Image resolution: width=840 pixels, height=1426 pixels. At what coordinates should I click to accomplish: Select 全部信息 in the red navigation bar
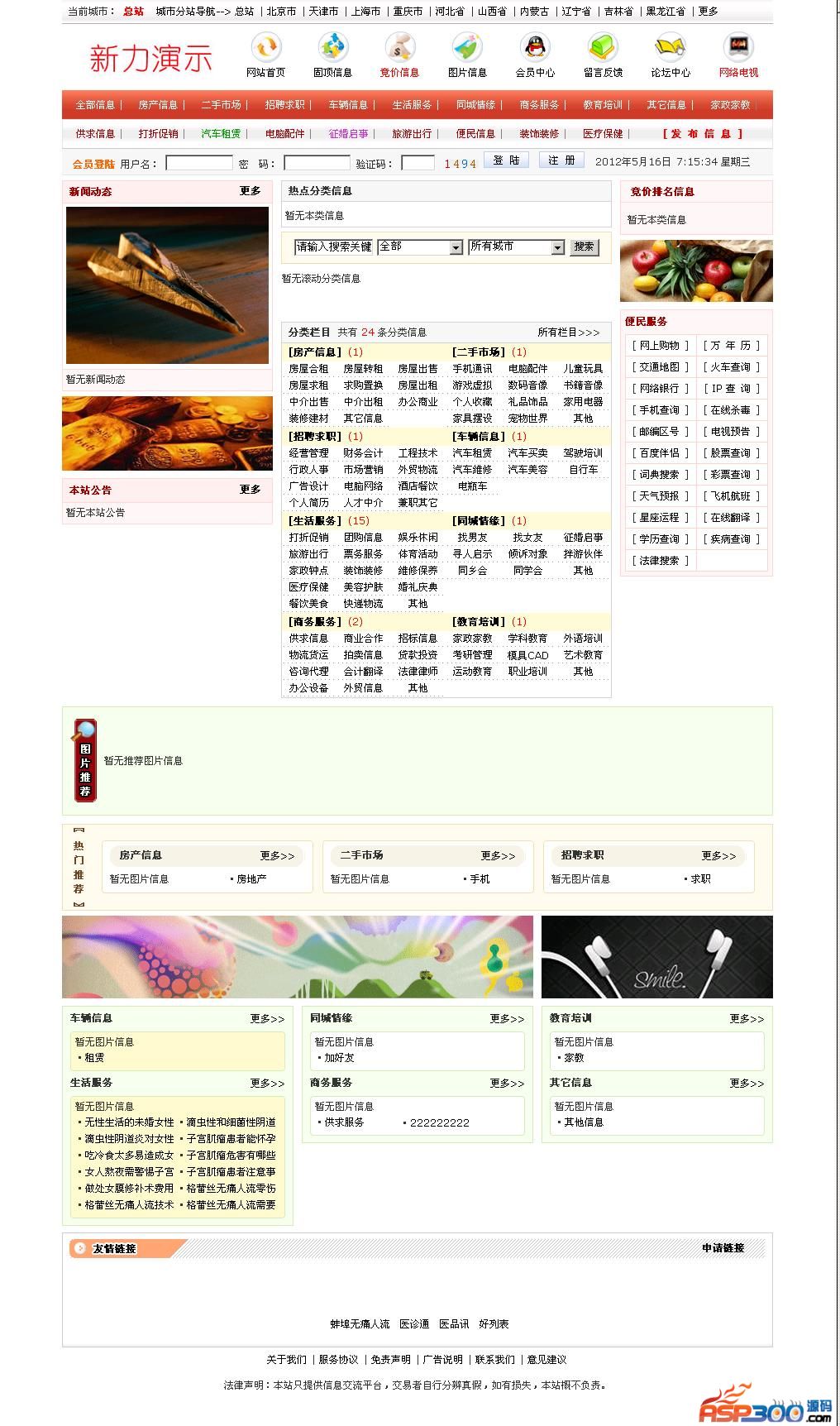click(x=95, y=105)
